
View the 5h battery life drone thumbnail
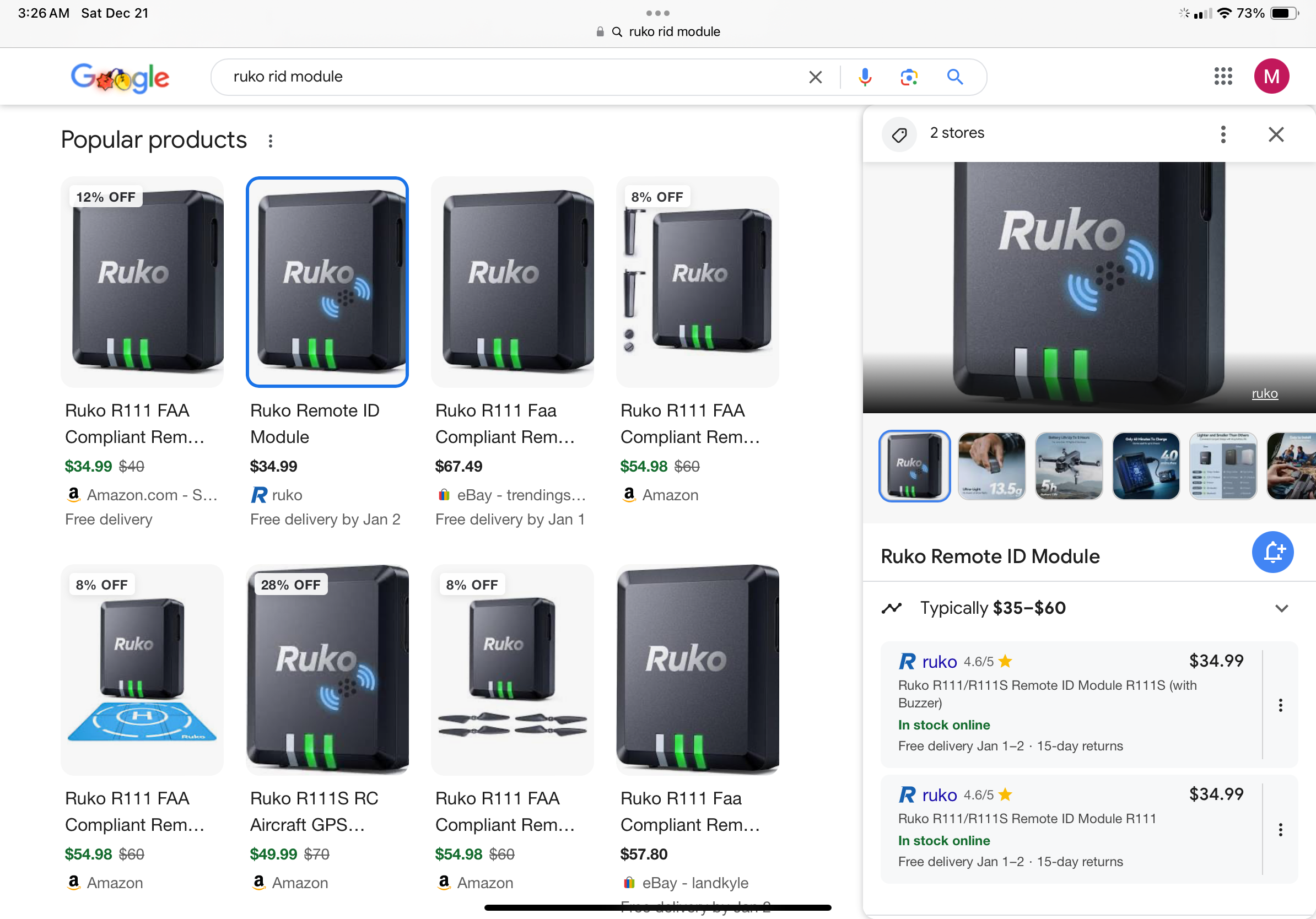[1069, 466]
